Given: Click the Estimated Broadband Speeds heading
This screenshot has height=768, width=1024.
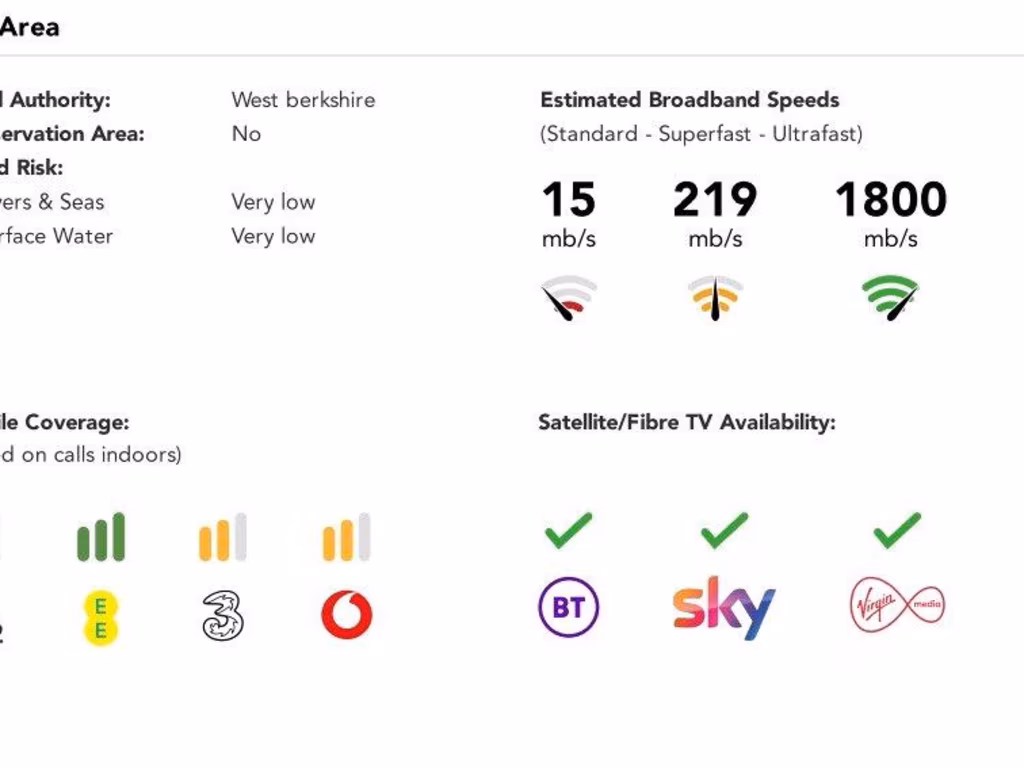Looking at the screenshot, I should tap(689, 100).
